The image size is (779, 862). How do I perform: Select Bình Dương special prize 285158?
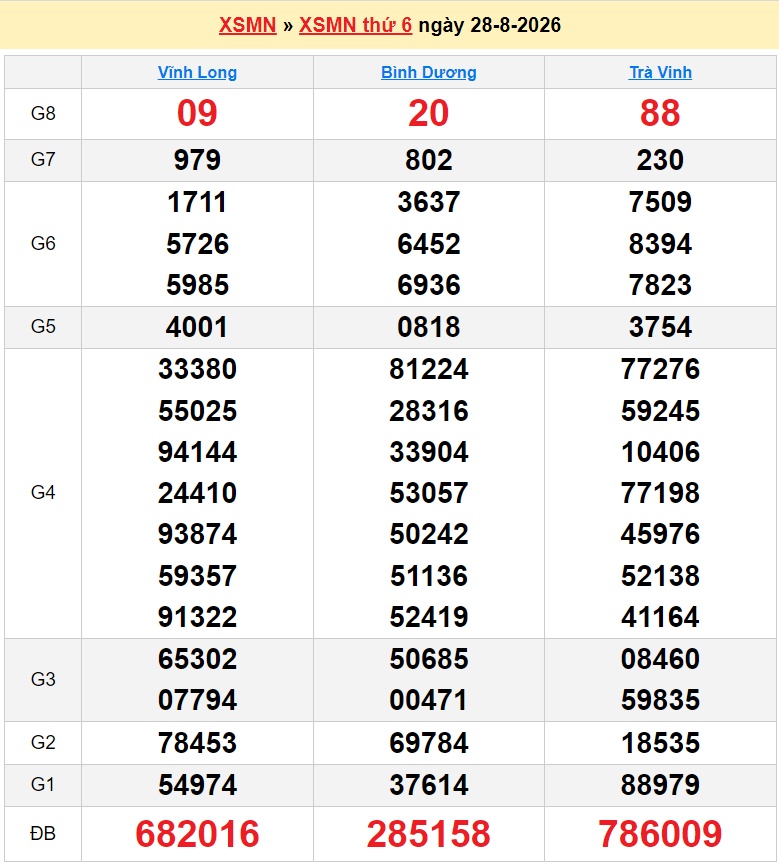(429, 833)
